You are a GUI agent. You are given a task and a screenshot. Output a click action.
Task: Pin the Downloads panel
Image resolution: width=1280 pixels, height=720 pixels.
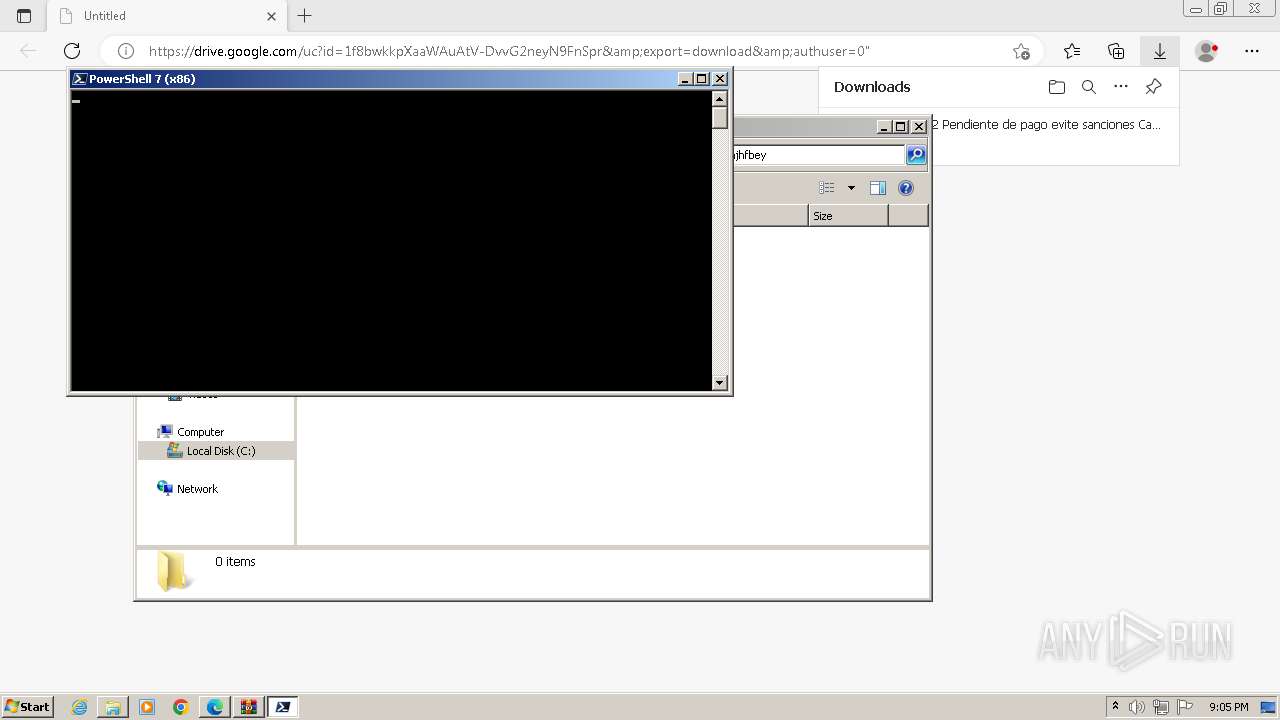[x=1153, y=87]
